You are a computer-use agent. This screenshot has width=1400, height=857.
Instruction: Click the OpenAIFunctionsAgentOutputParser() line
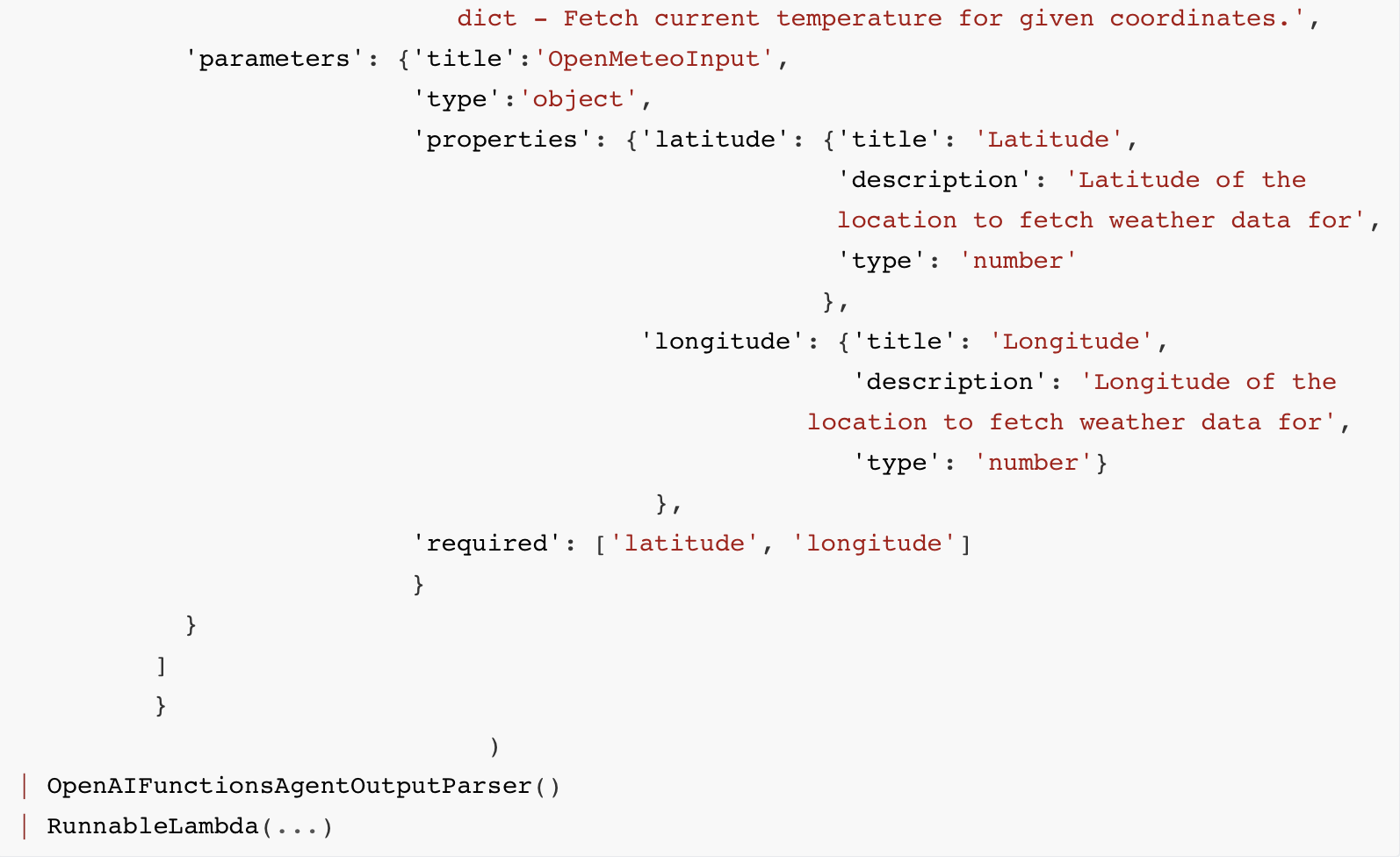pyautogui.click(x=303, y=786)
